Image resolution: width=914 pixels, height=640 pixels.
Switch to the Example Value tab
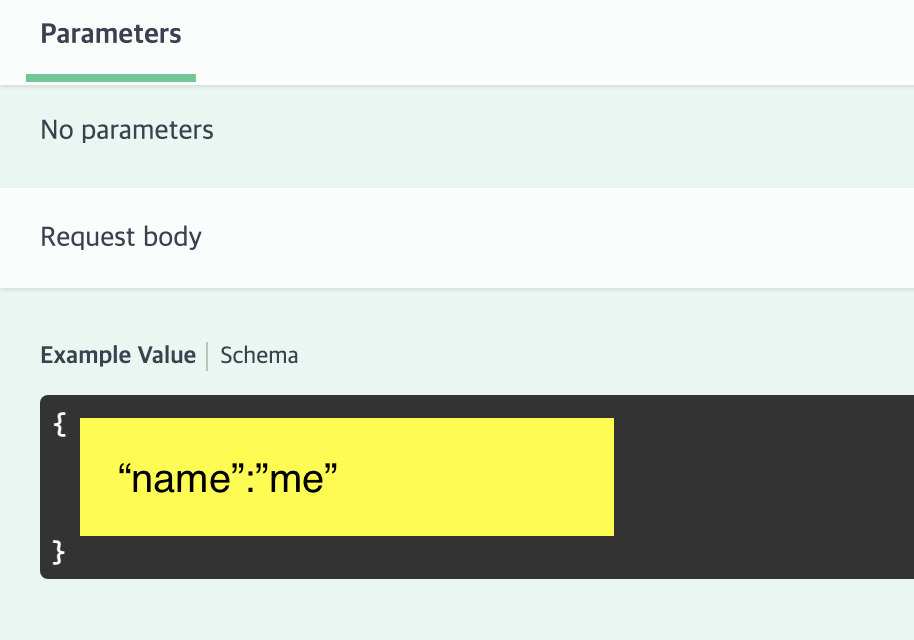point(118,355)
